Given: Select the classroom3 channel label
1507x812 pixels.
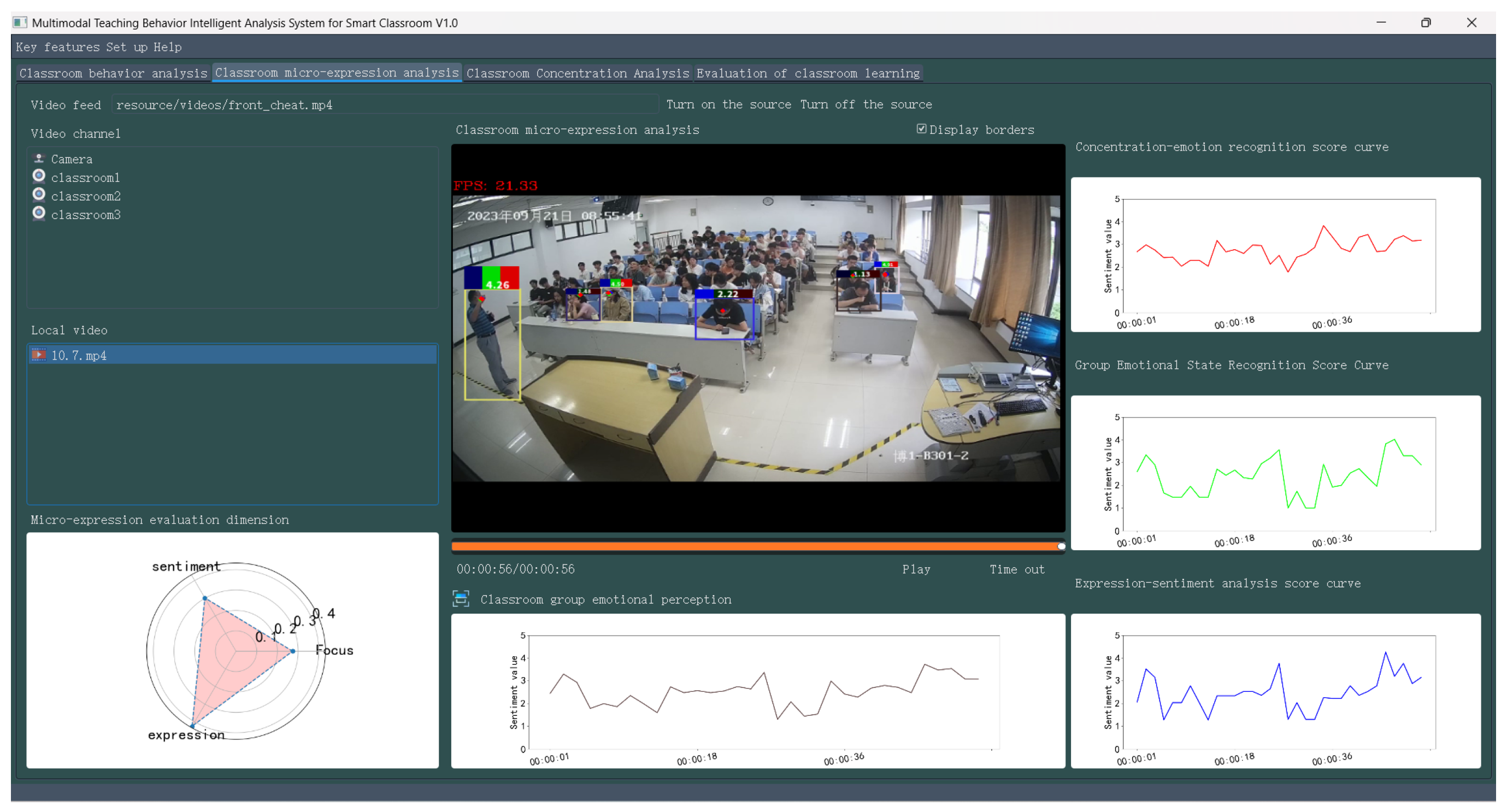Looking at the screenshot, I should tap(85, 215).
